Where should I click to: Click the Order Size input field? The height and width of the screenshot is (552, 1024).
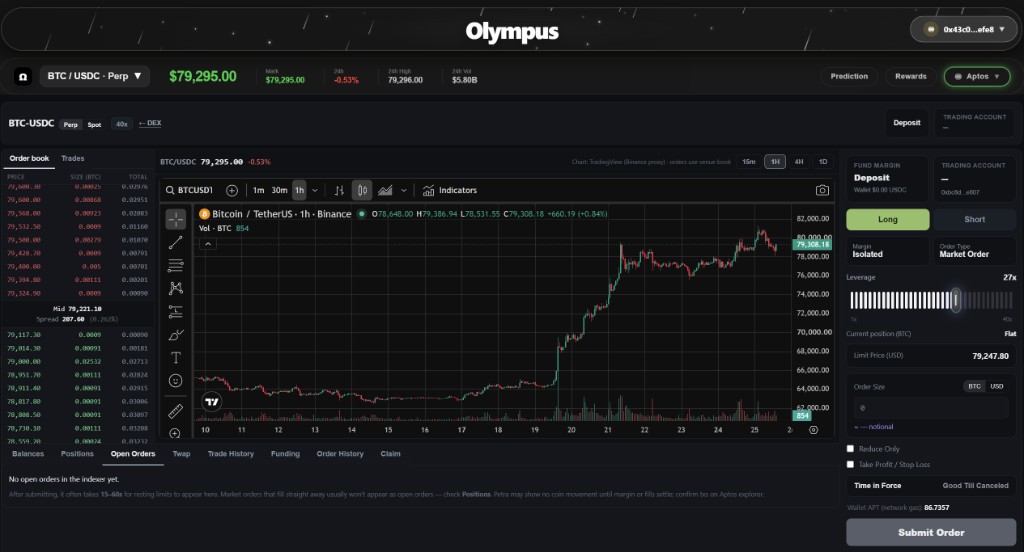[931, 408]
